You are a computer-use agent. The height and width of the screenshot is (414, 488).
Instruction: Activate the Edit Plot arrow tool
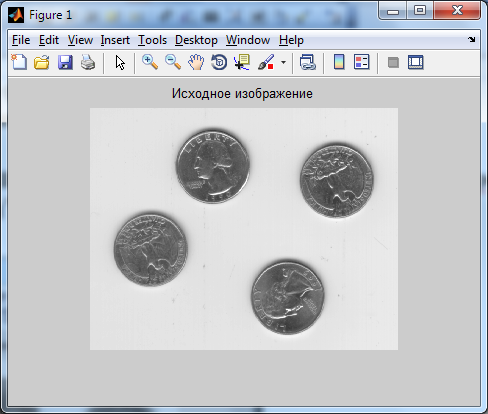[x=120, y=62]
